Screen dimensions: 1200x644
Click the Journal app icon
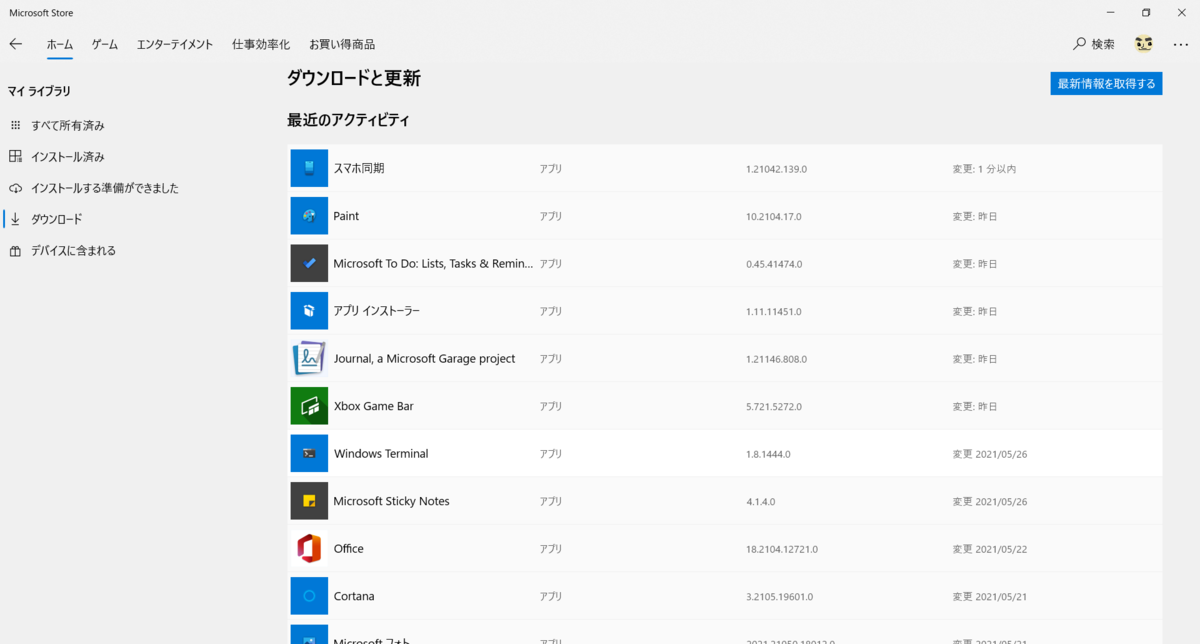tap(309, 358)
